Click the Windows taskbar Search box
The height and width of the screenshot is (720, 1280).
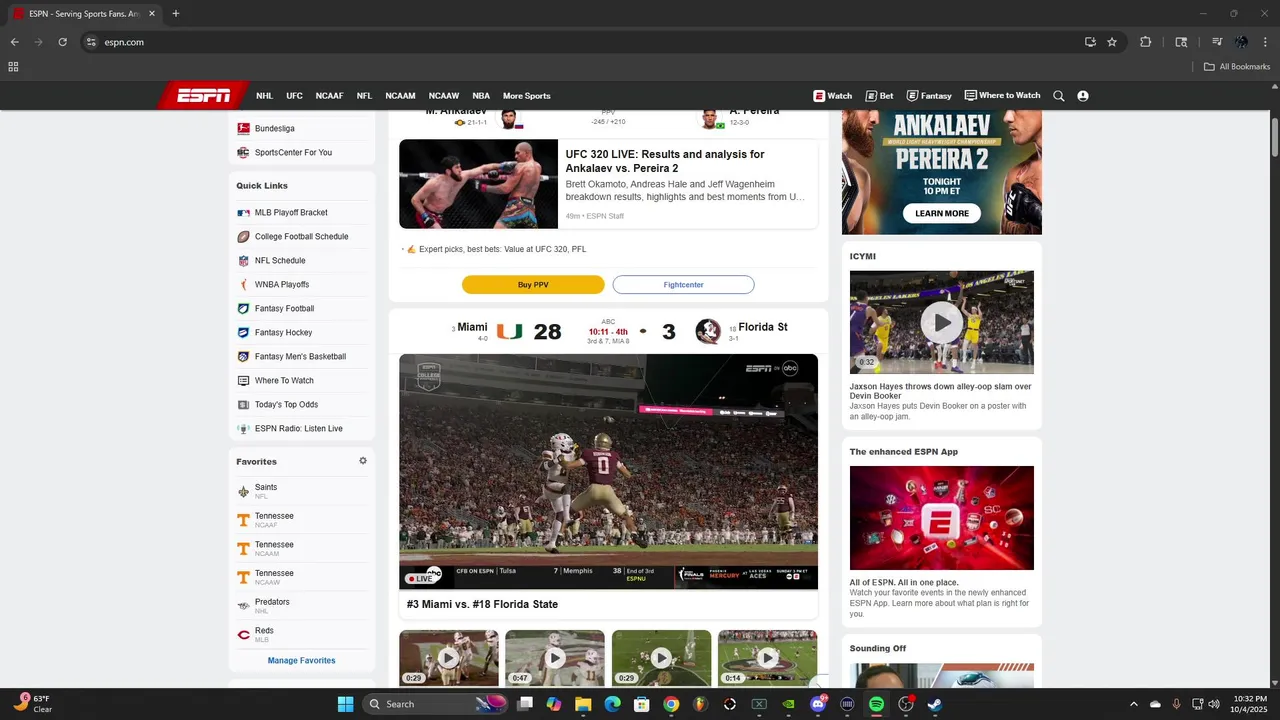437,704
